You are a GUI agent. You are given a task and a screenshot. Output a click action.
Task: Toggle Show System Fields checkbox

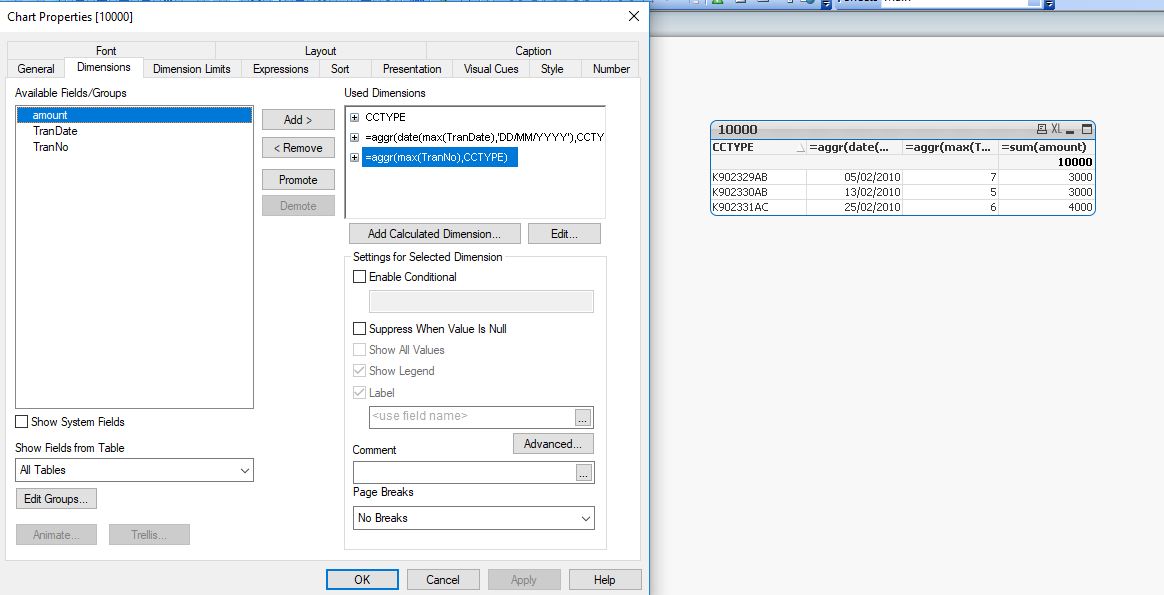click(22, 422)
